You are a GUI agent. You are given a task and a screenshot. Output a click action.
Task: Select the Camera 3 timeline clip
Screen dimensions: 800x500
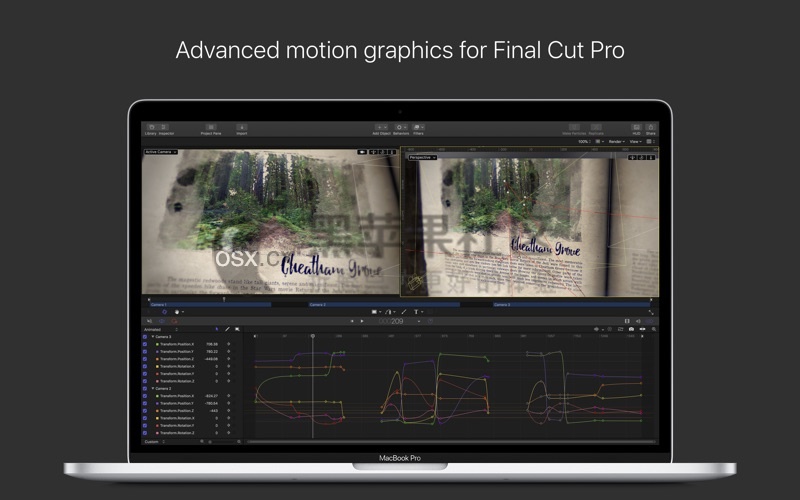572,305
